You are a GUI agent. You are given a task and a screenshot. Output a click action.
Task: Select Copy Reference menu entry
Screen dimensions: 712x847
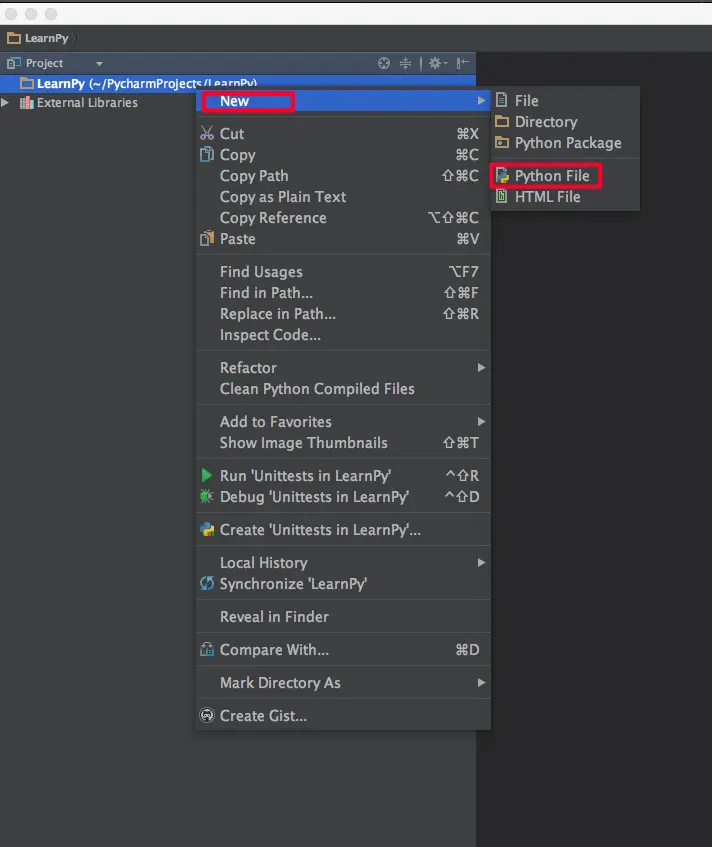[343, 218]
